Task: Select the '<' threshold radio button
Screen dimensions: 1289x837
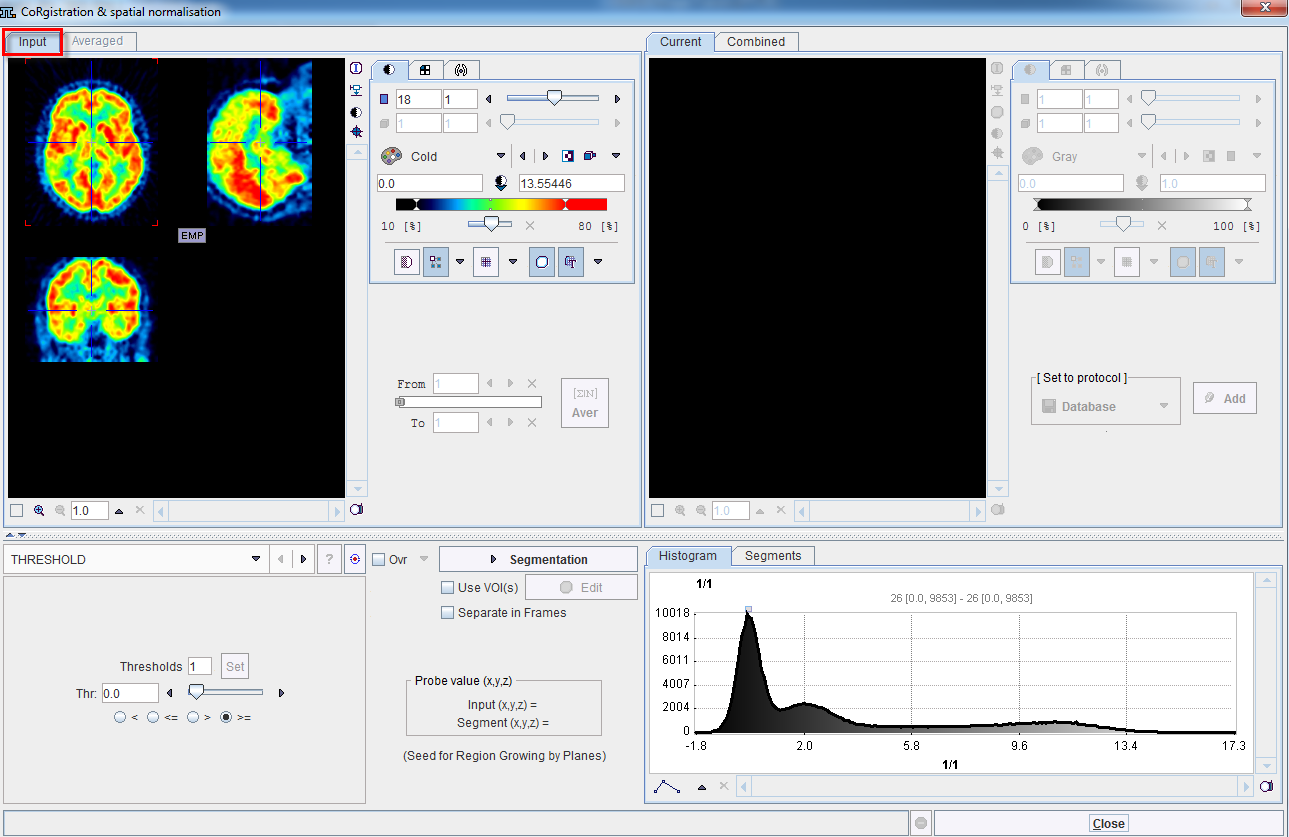Action: (x=120, y=717)
